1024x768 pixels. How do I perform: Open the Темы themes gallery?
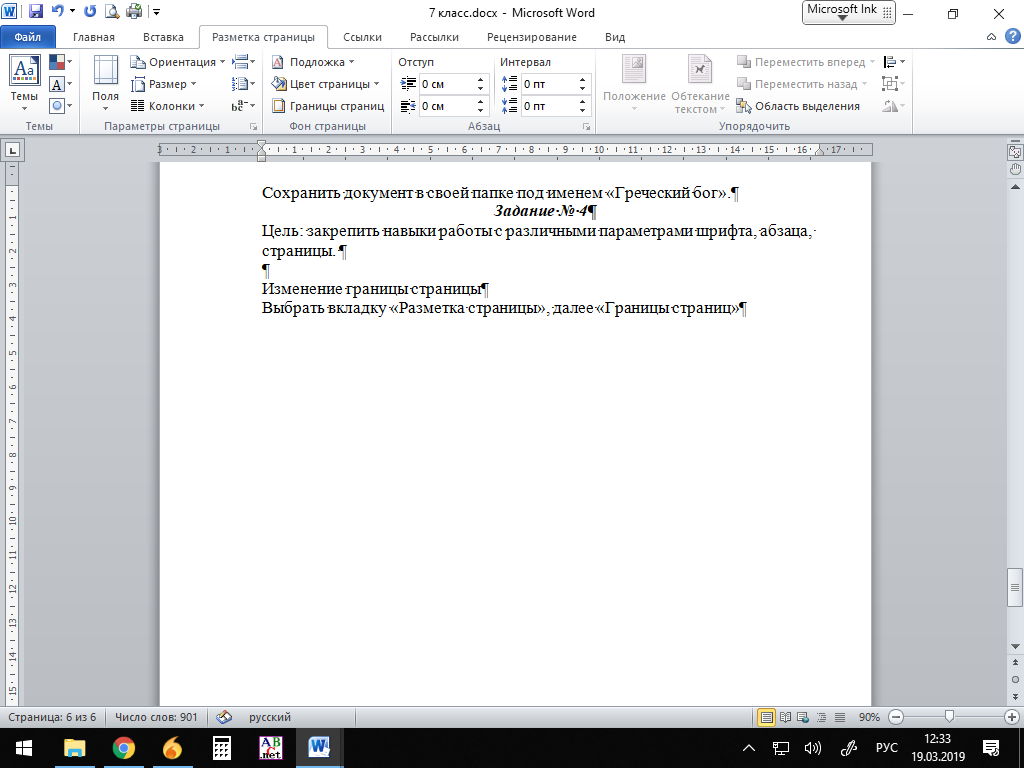(x=24, y=83)
